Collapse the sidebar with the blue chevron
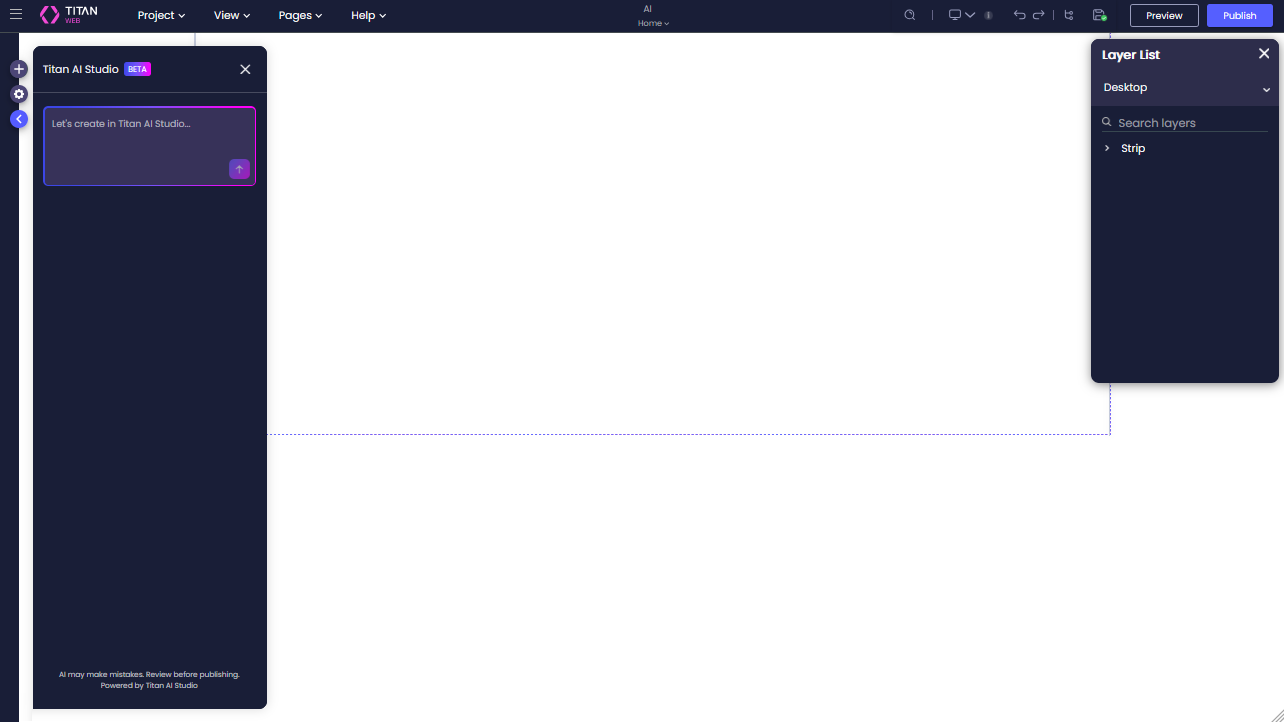Viewport: 1284px width, 722px height. [18, 118]
